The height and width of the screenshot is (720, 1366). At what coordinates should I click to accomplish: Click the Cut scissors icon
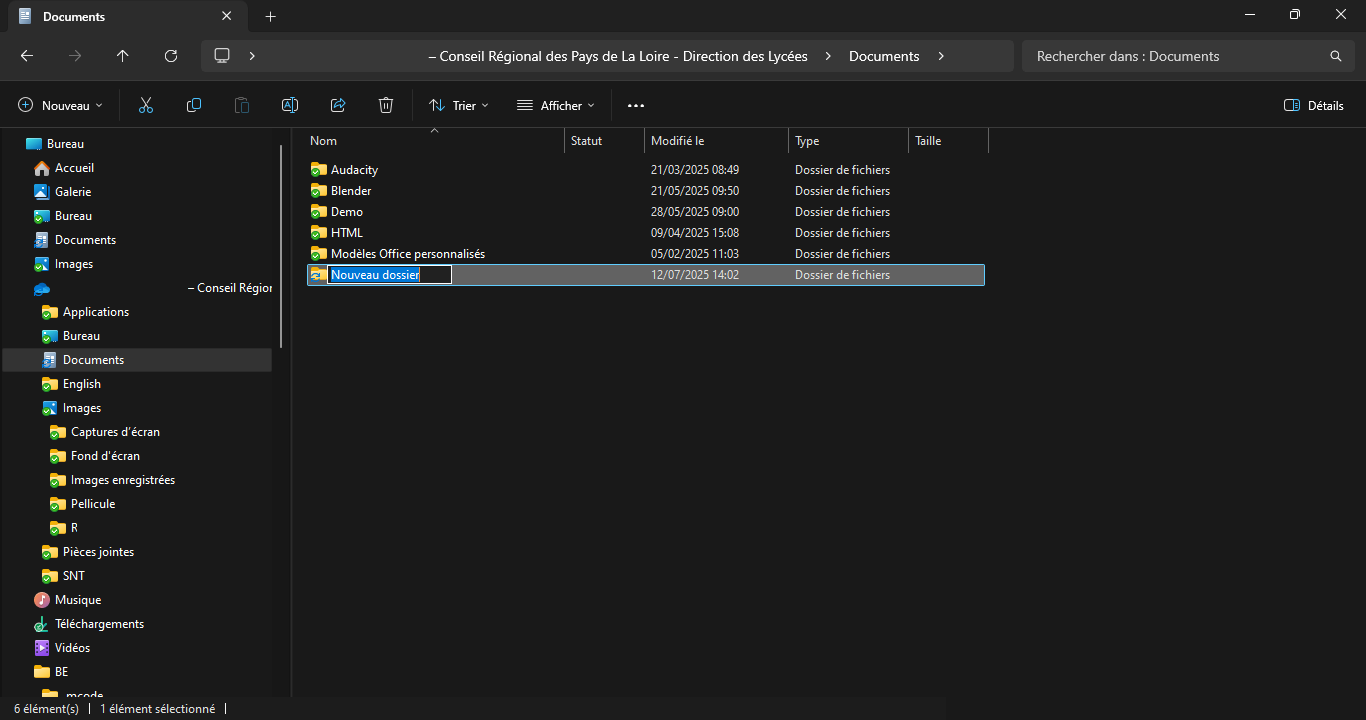coord(146,105)
